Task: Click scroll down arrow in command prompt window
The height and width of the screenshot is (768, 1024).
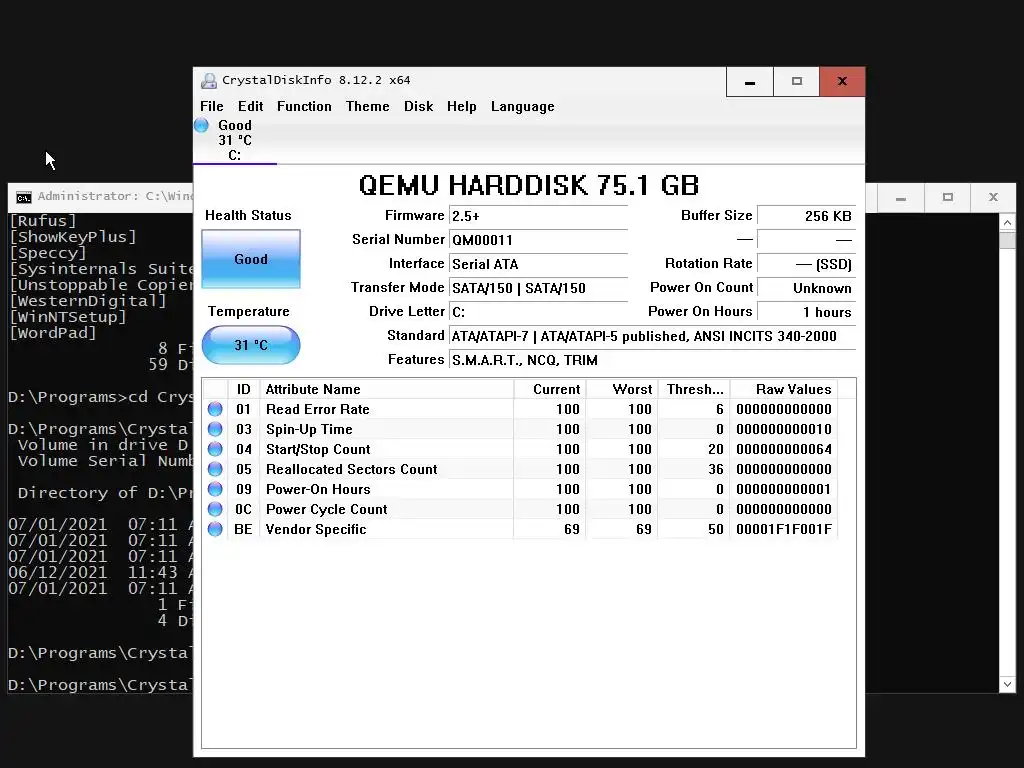Action: [x=1007, y=684]
